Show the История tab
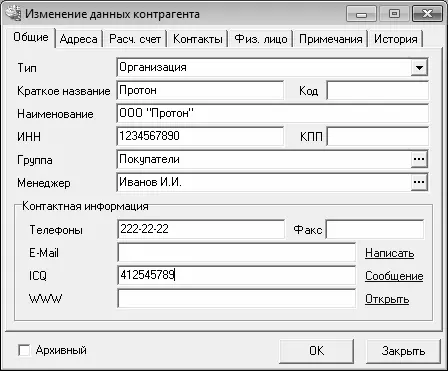This screenshot has width=448, height=371. tap(395, 39)
